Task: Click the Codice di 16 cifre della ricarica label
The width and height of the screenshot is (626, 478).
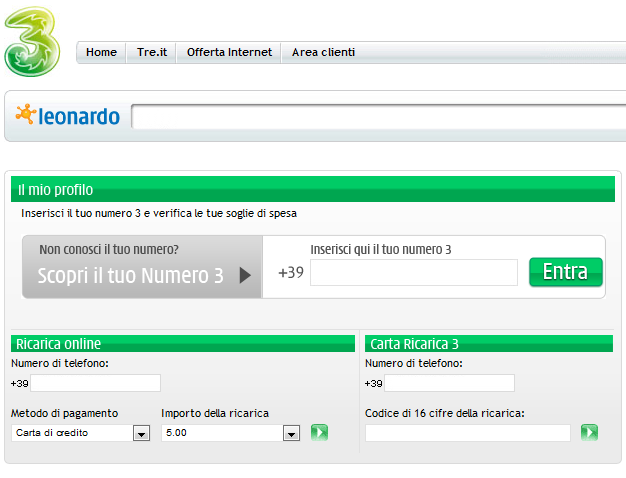Action: (445, 413)
